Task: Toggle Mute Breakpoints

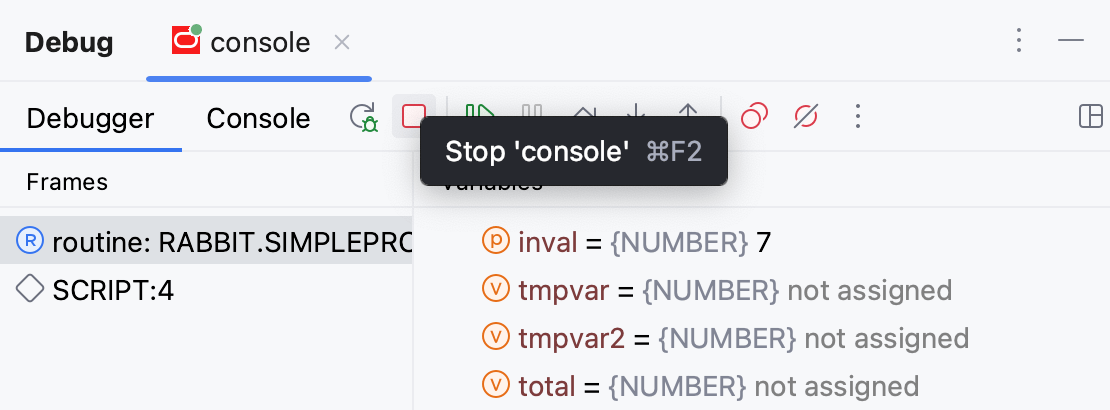Action: click(805, 118)
